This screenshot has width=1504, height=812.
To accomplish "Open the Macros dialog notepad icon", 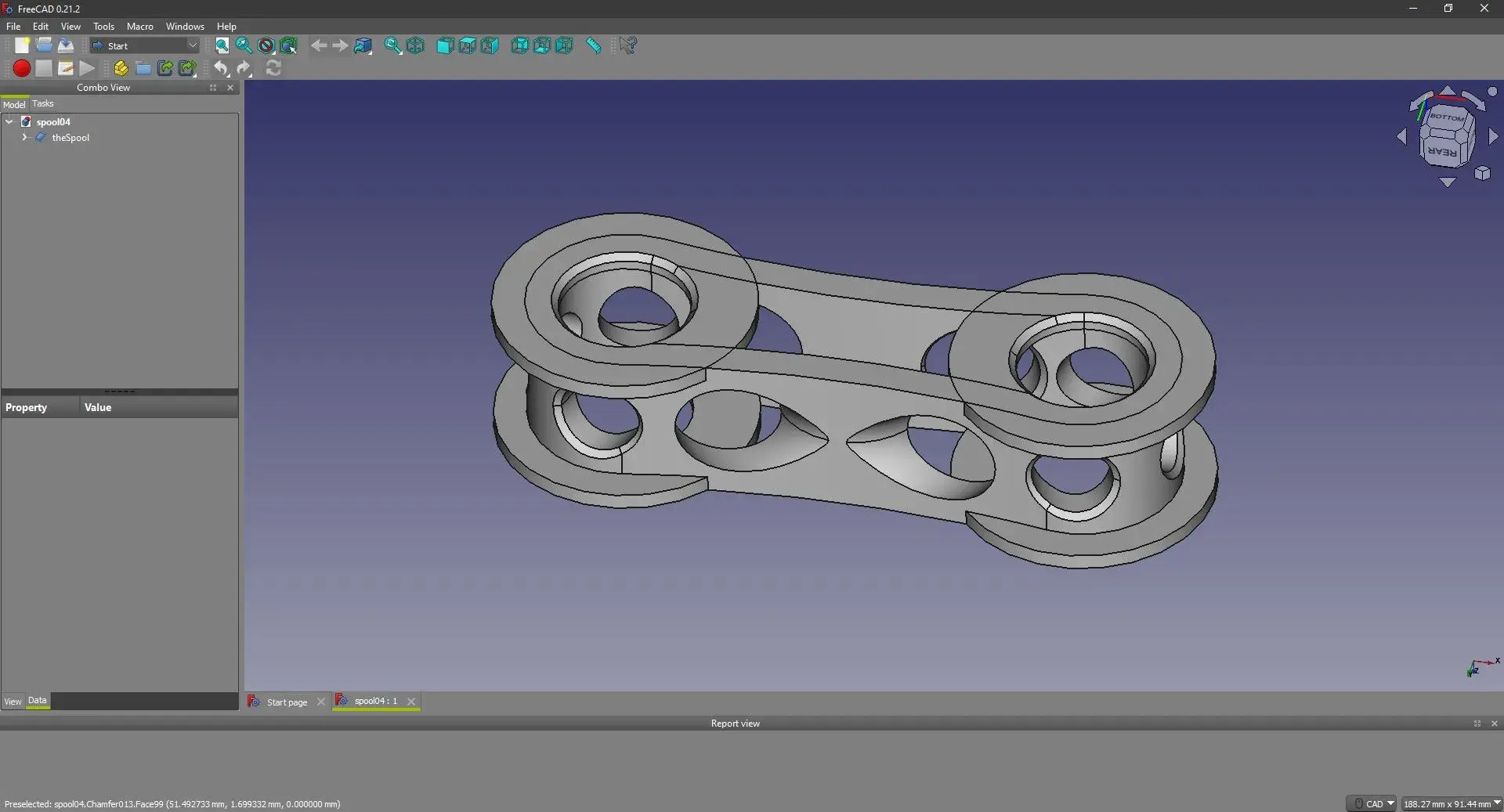I will [66, 68].
